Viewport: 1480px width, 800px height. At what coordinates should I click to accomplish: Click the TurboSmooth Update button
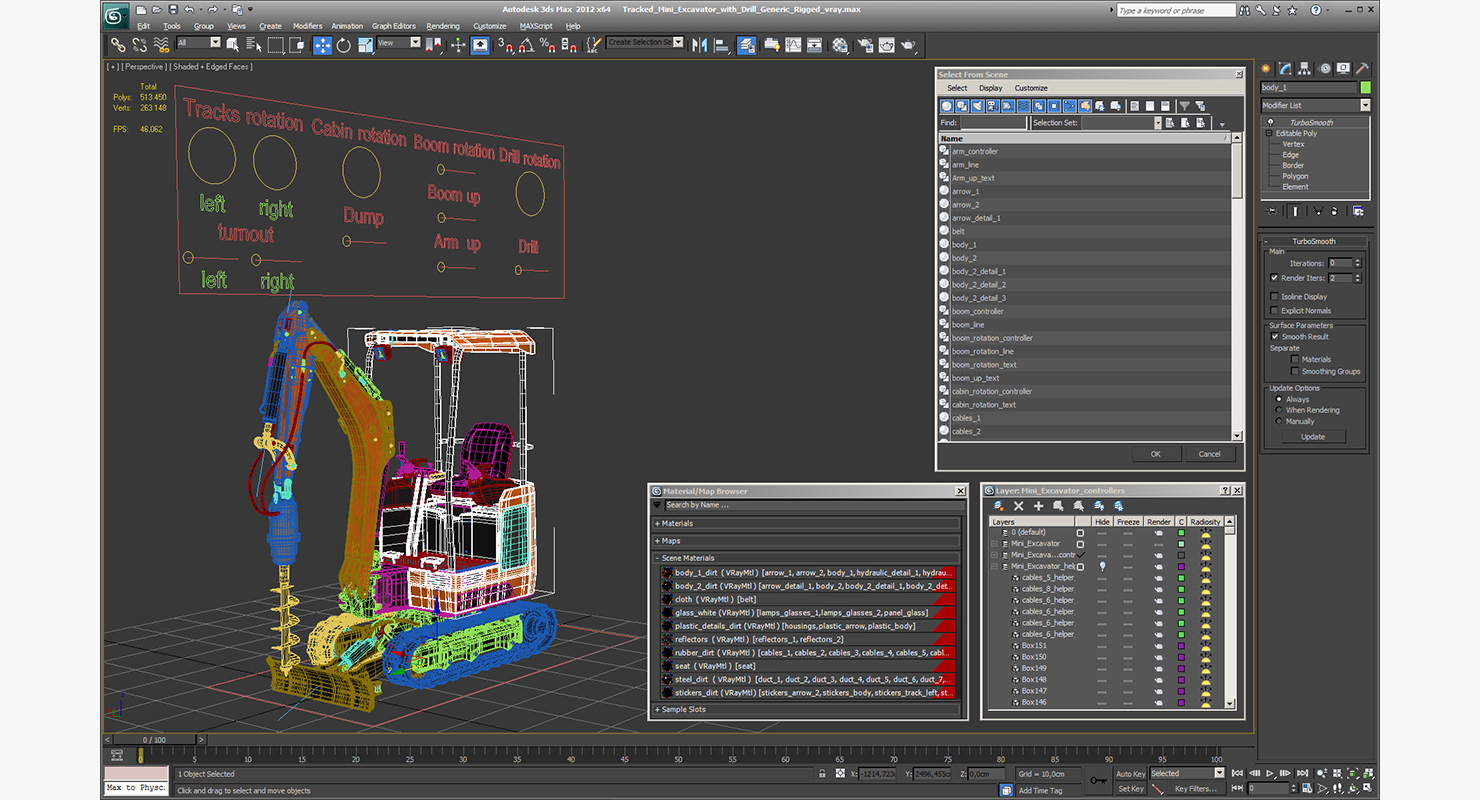1312,437
